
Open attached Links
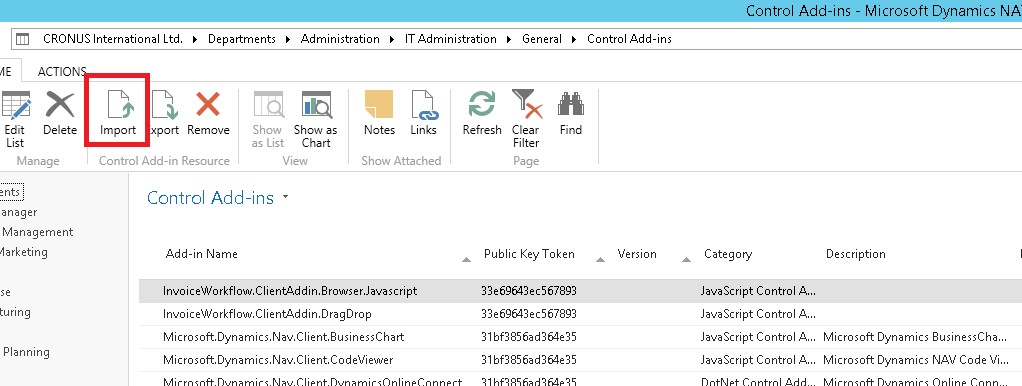click(x=423, y=114)
